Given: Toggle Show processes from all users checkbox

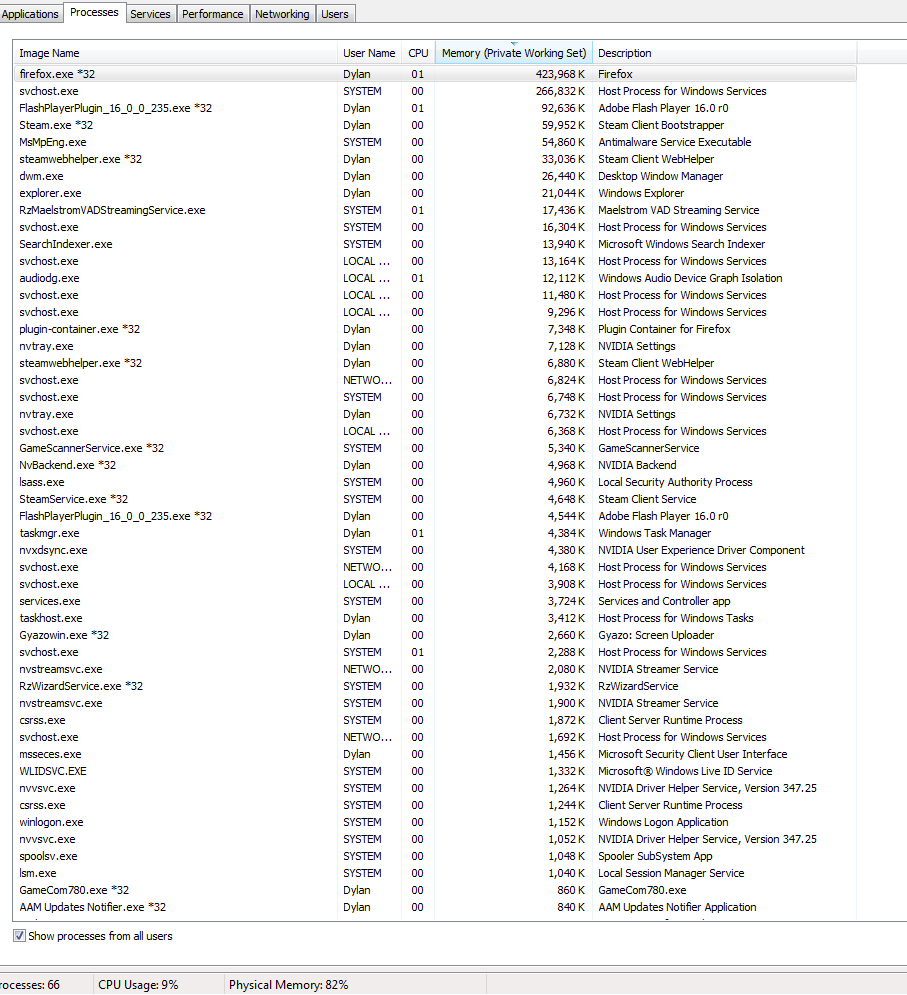Looking at the screenshot, I should [x=20, y=935].
